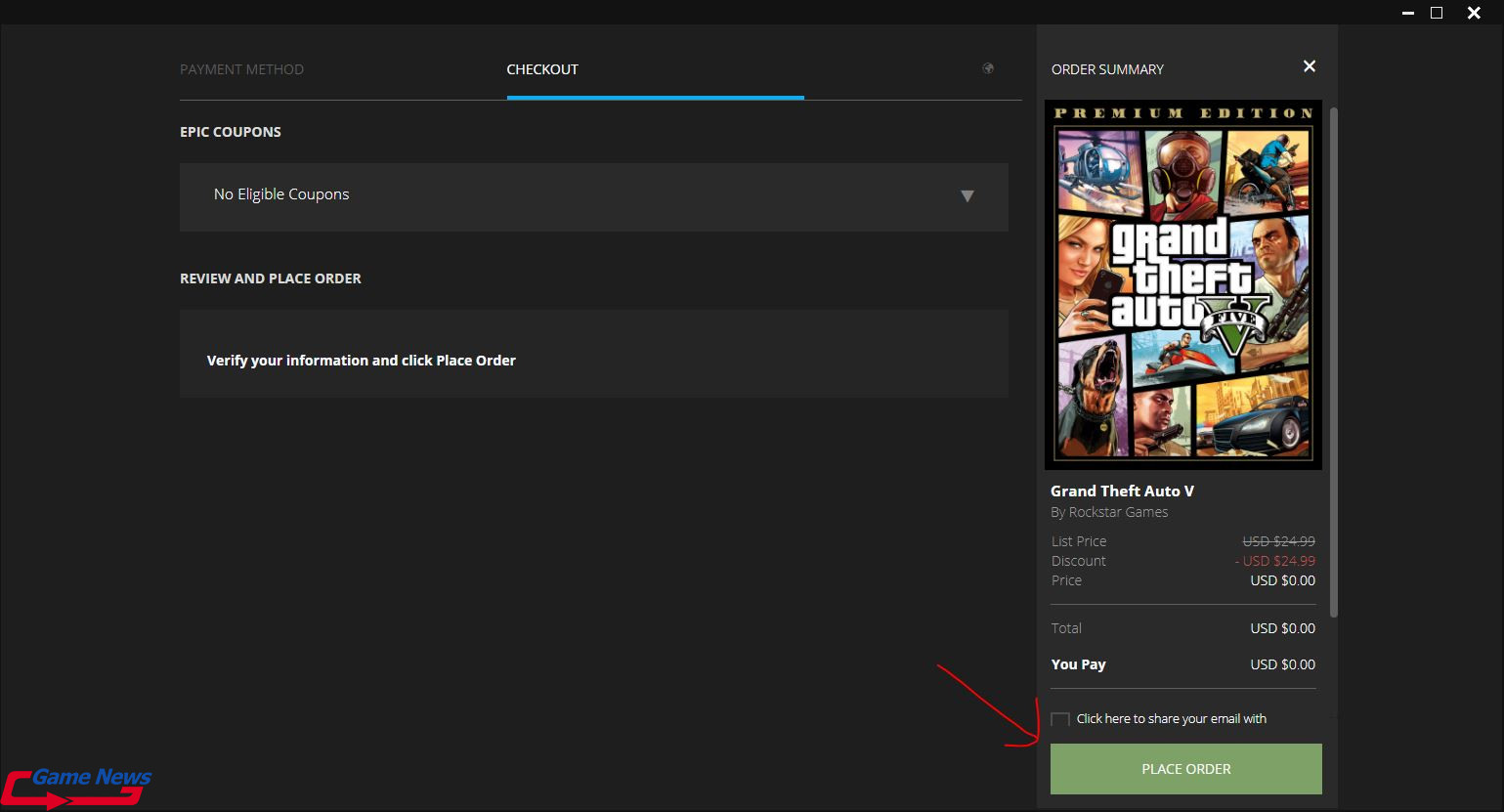The width and height of the screenshot is (1504, 812).
Task: Click the By Rockstar Games publisher text
Action: [1109, 512]
